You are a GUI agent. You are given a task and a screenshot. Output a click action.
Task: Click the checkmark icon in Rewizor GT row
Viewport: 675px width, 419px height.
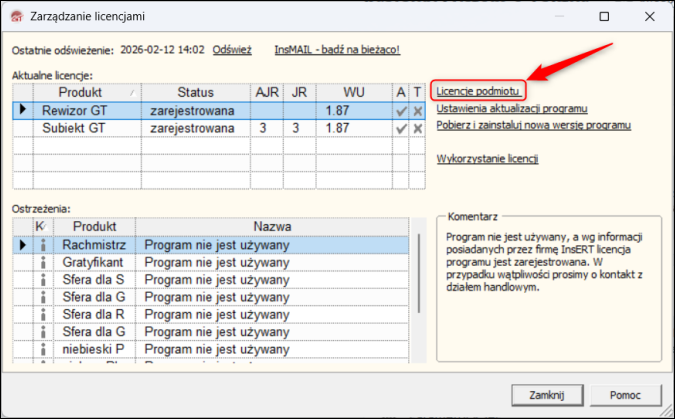401,111
